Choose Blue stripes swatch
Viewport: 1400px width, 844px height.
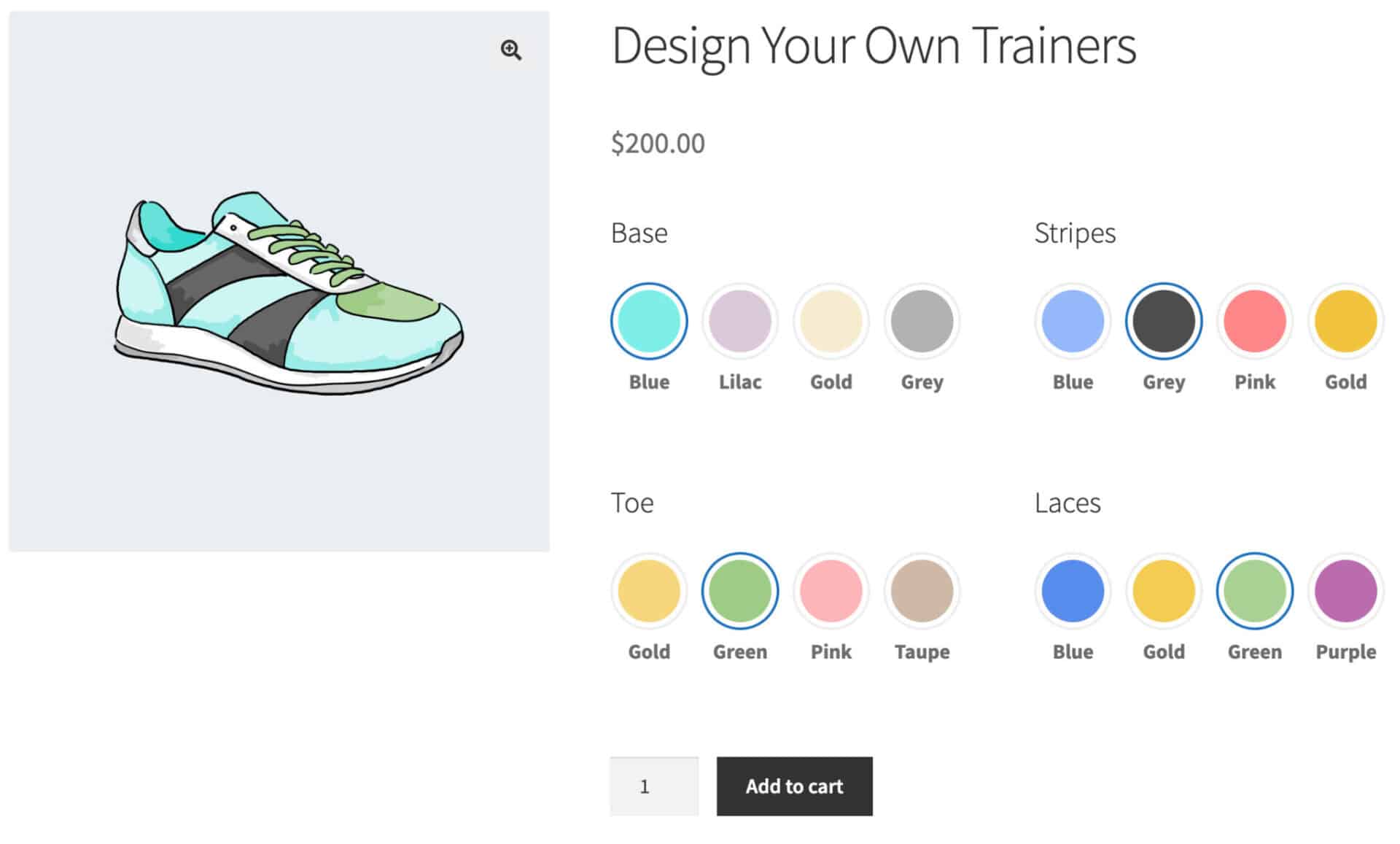(x=1072, y=321)
